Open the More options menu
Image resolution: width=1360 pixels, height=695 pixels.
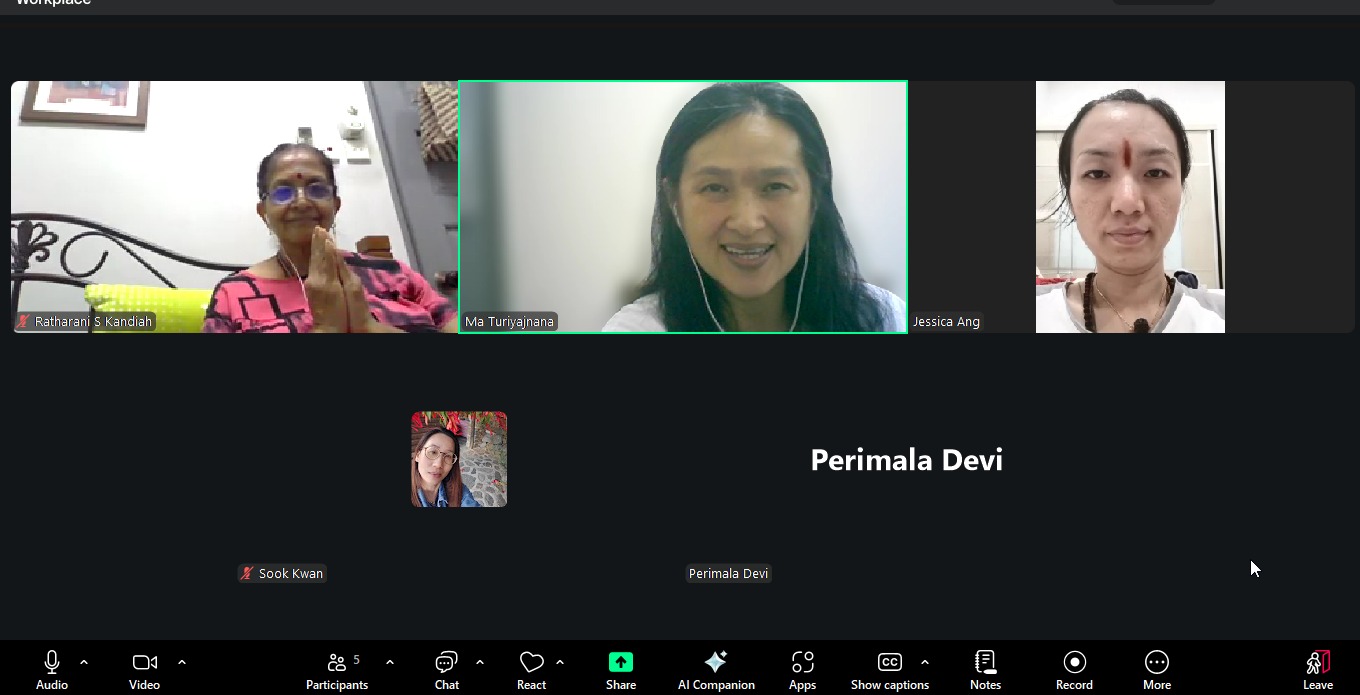[x=1157, y=663]
